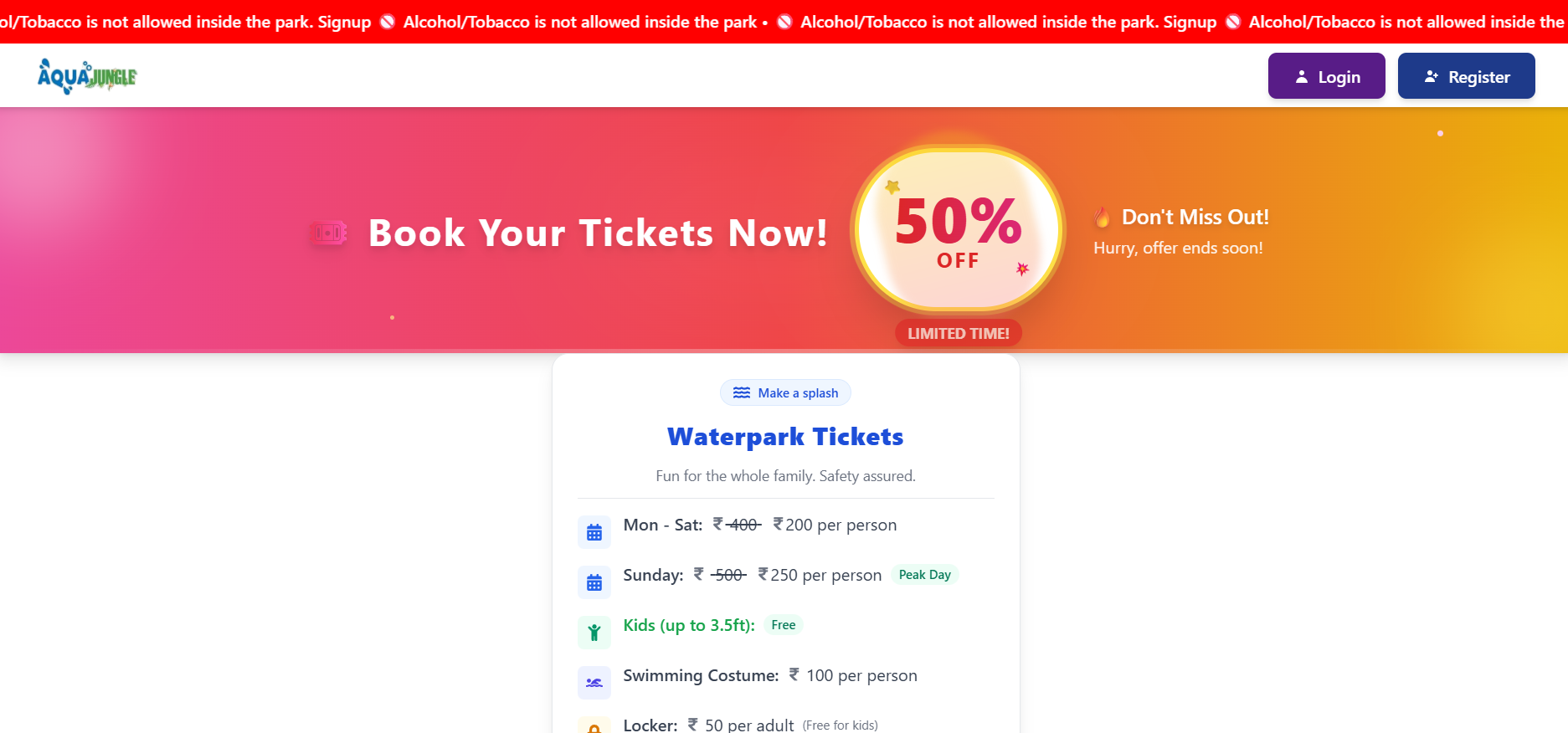The width and height of the screenshot is (1568, 733).
Task: Click the person icon inside Login button
Action: (1301, 75)
